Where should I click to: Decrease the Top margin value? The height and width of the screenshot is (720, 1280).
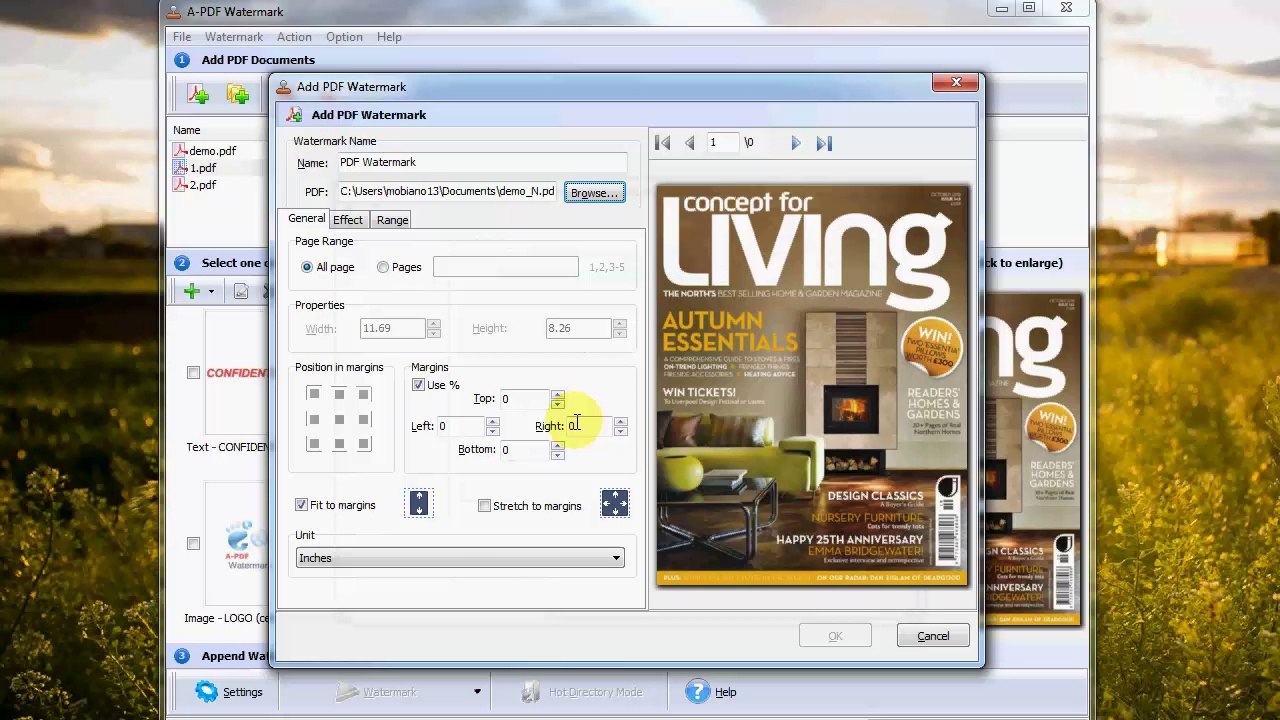[557, 404]
